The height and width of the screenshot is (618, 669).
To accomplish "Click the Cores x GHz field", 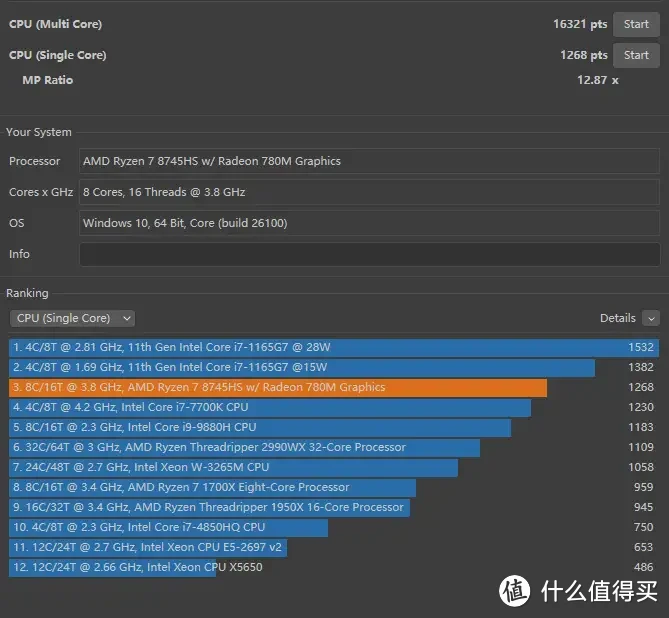I will coord(369,192).
